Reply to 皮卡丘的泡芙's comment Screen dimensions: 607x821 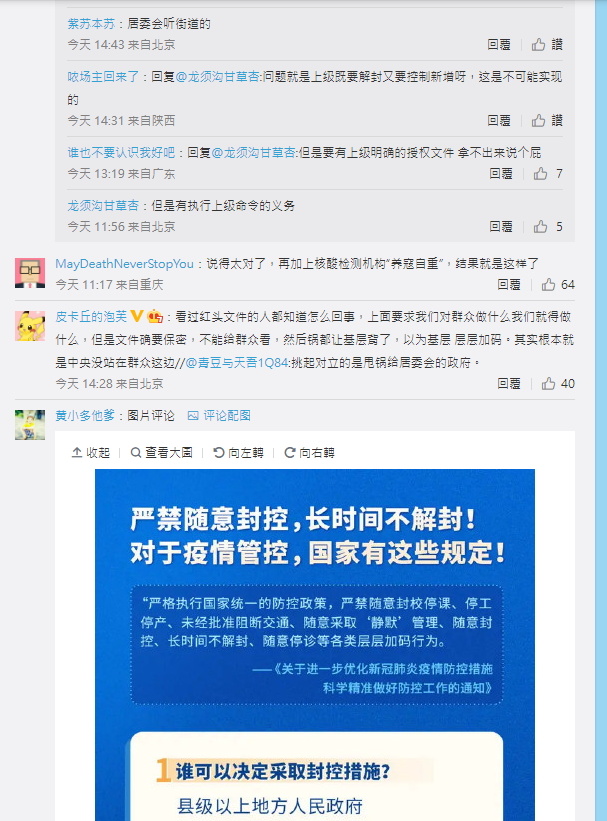(x=509, y=383)
